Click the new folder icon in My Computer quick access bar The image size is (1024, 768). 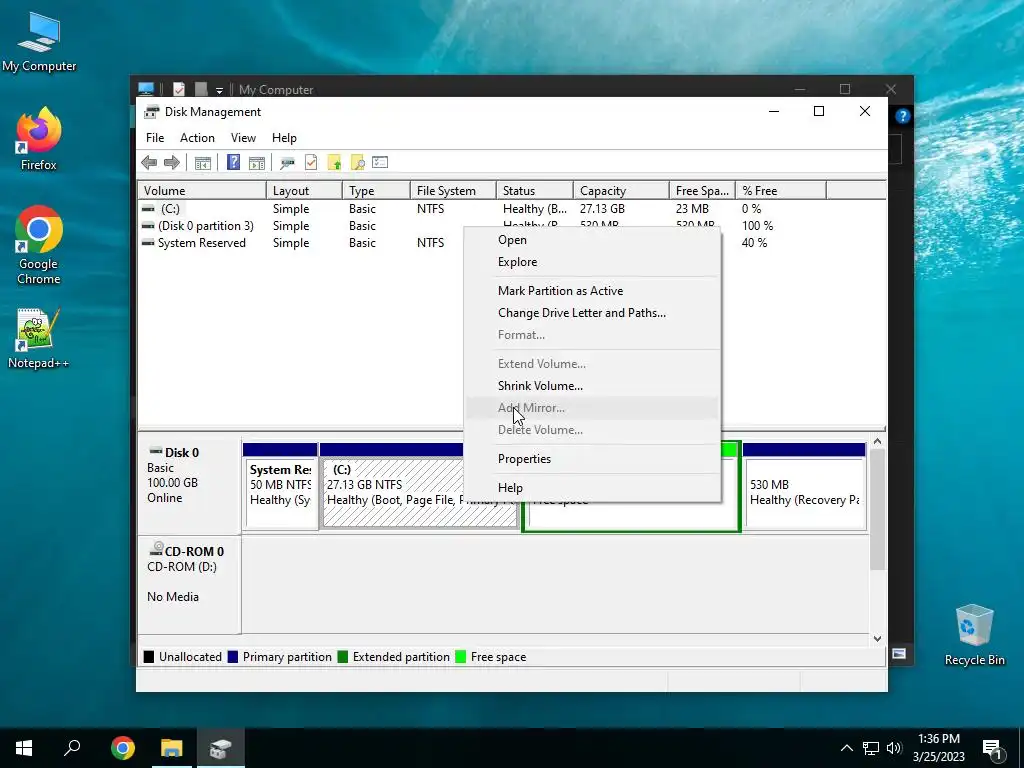pos(201,89)
